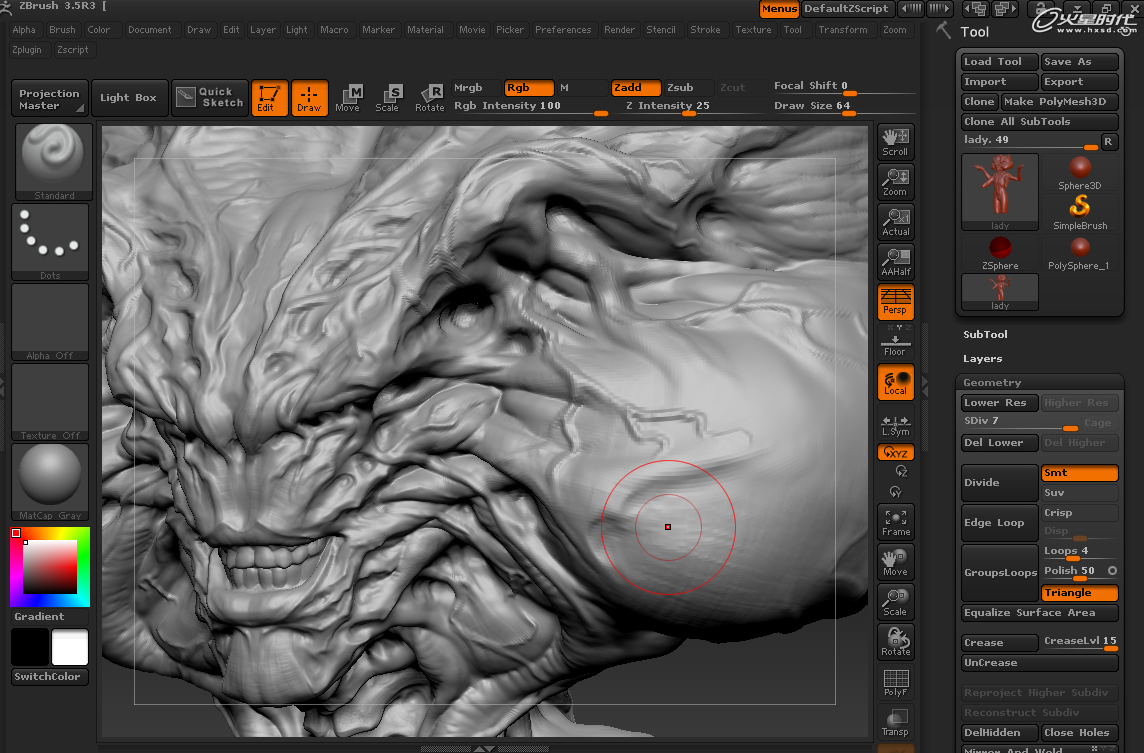The height and width of the screenshot is (753, 1144).
Task: Click the PolyF icon
Action: (895, 683)
